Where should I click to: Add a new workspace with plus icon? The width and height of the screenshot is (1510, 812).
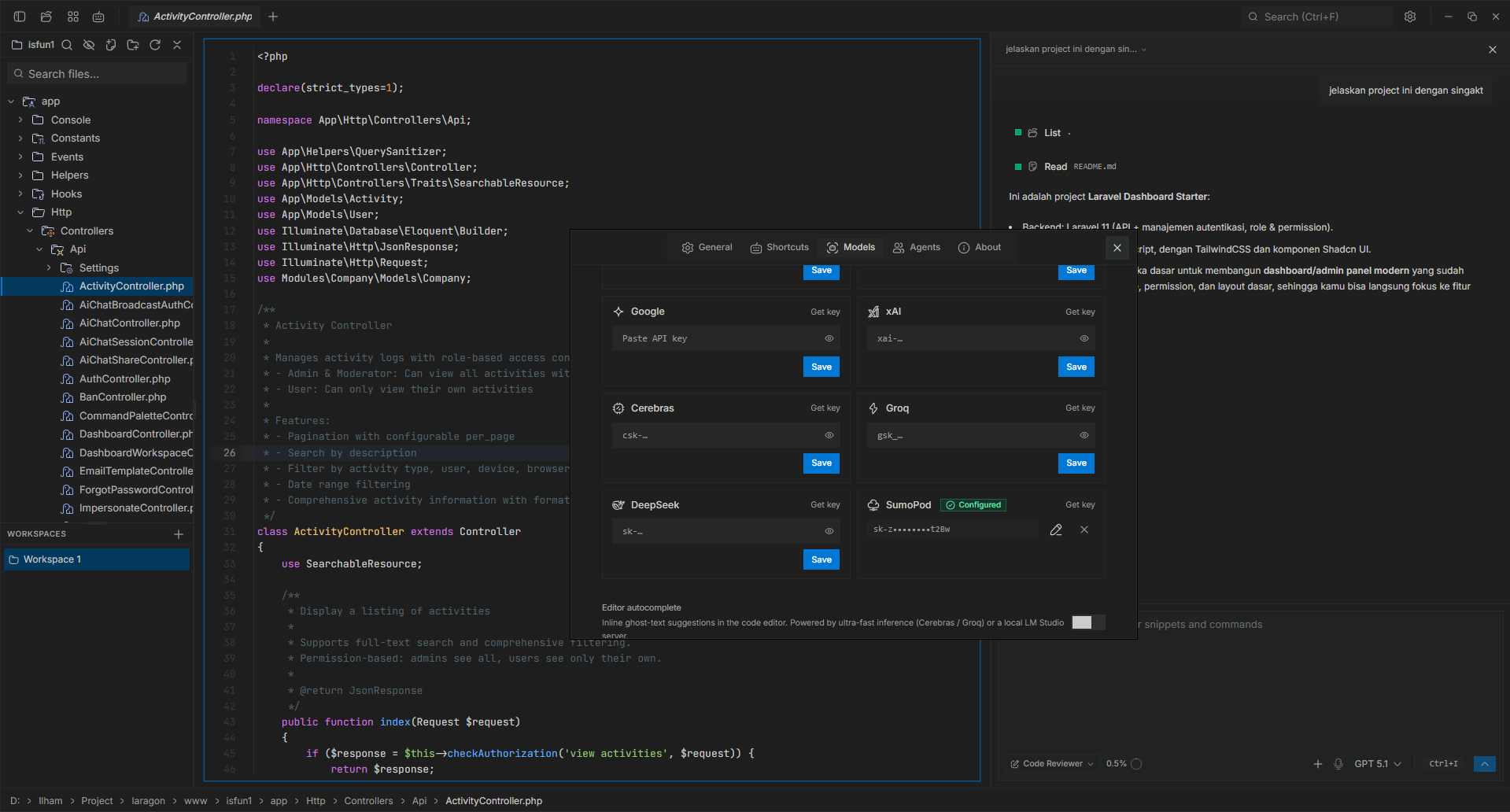click(179, 534)
